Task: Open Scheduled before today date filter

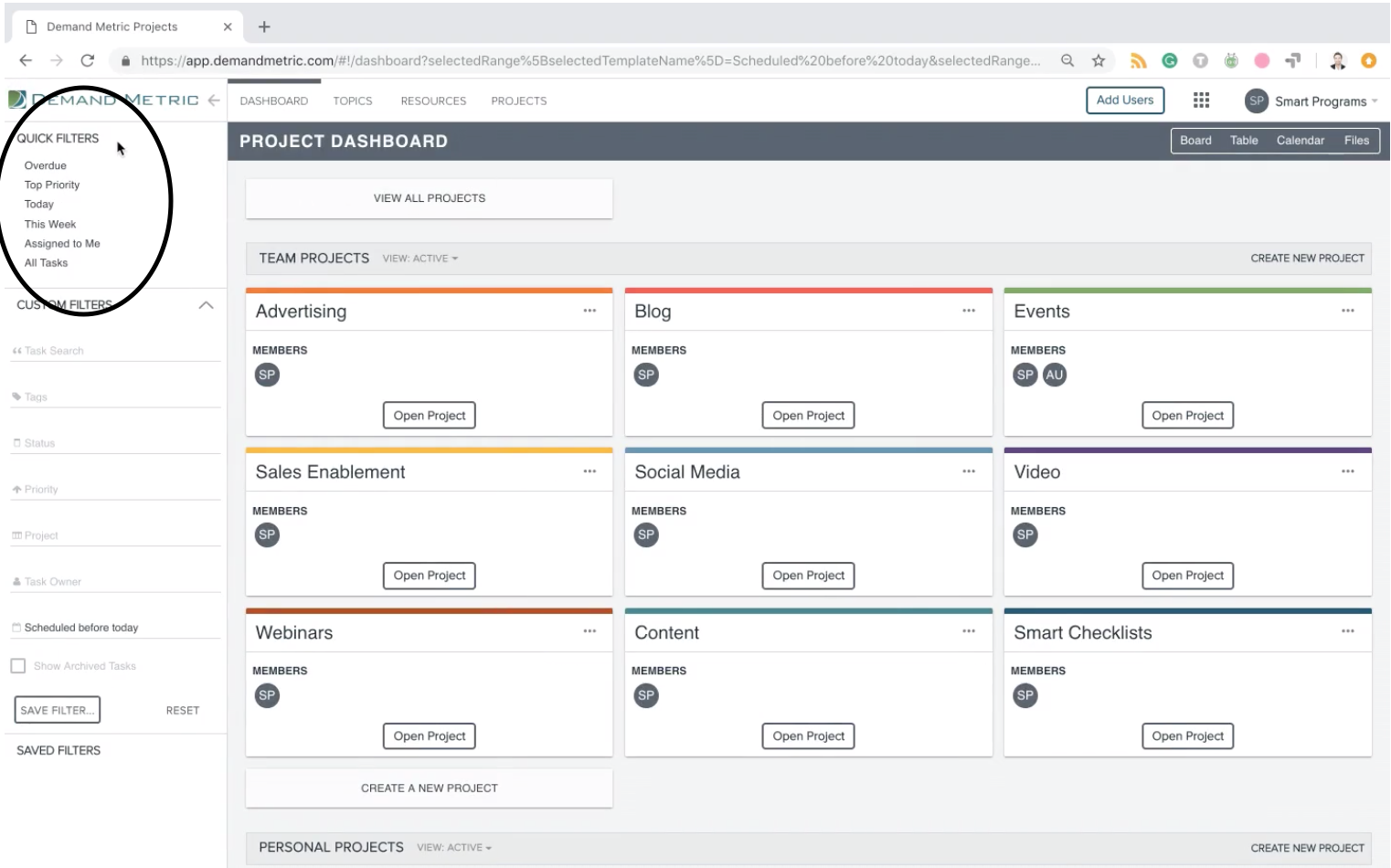Action: [x=115, y=628]
